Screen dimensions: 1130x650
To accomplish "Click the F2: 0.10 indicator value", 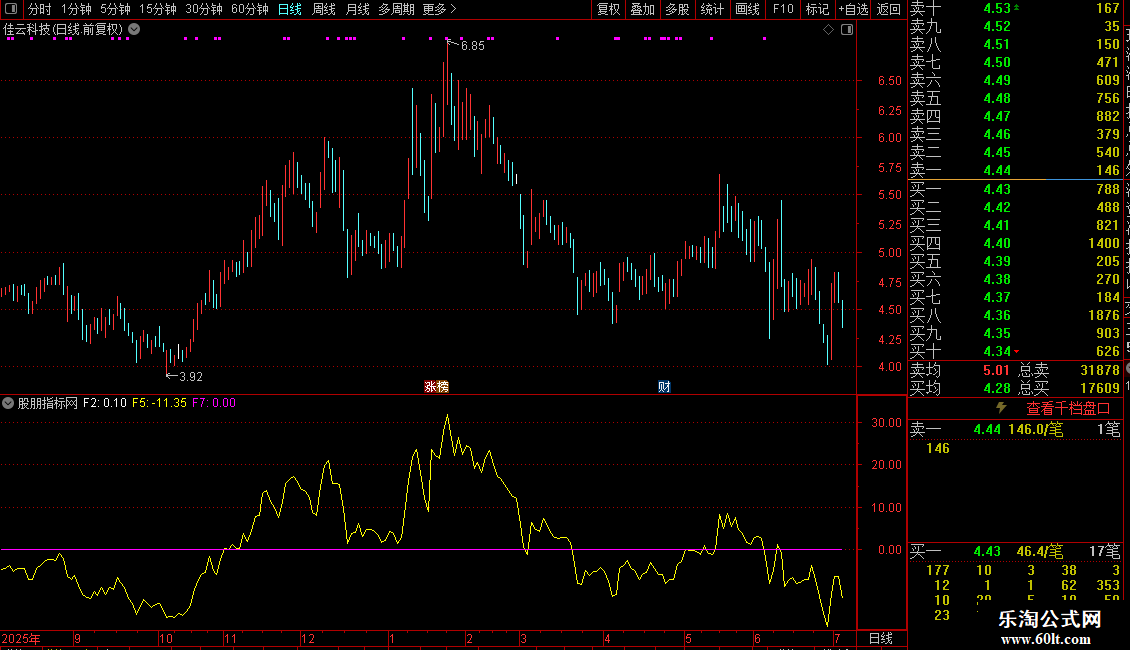I will pyautogui.click(x=104, y=403).
